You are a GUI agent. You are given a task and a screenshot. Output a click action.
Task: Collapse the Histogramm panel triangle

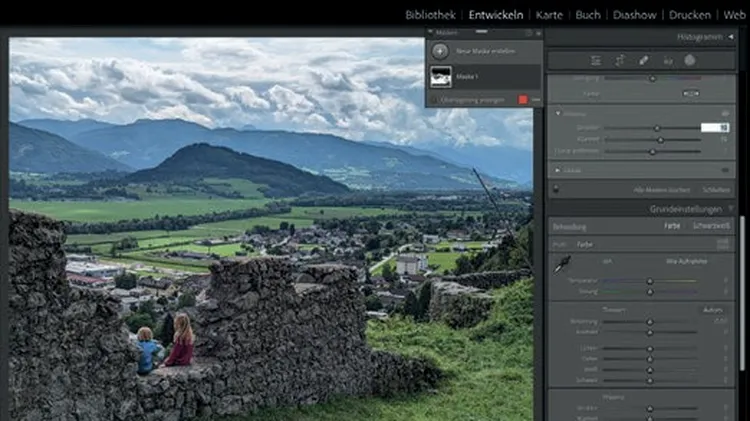(732, 36)
